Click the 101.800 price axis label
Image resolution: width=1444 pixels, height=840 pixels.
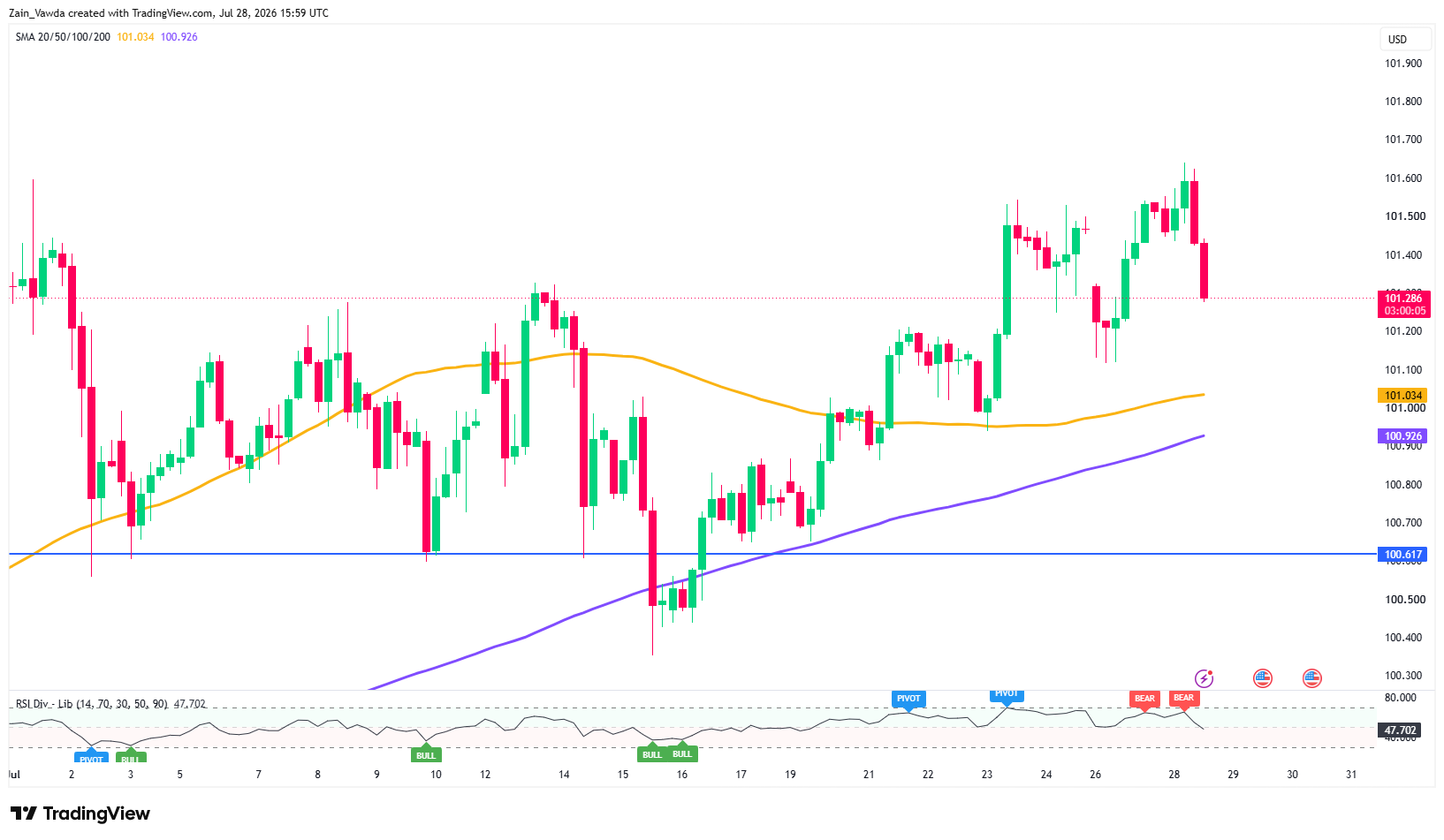(1403, 102)
